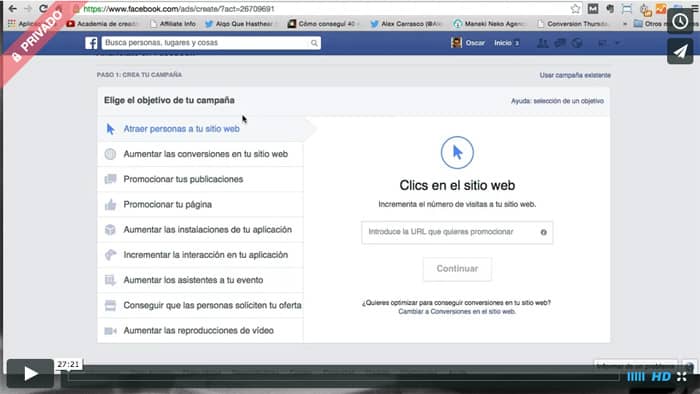
Task: Click the Continuar button
Action: coord(457,269)
